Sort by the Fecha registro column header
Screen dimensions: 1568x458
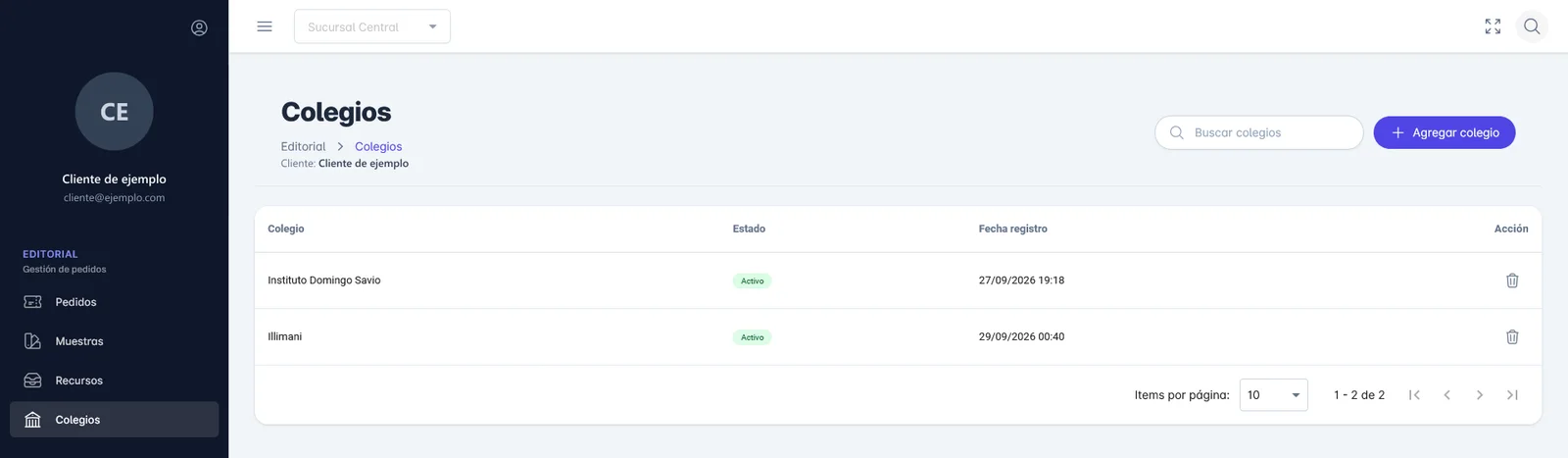(1012, 229)
